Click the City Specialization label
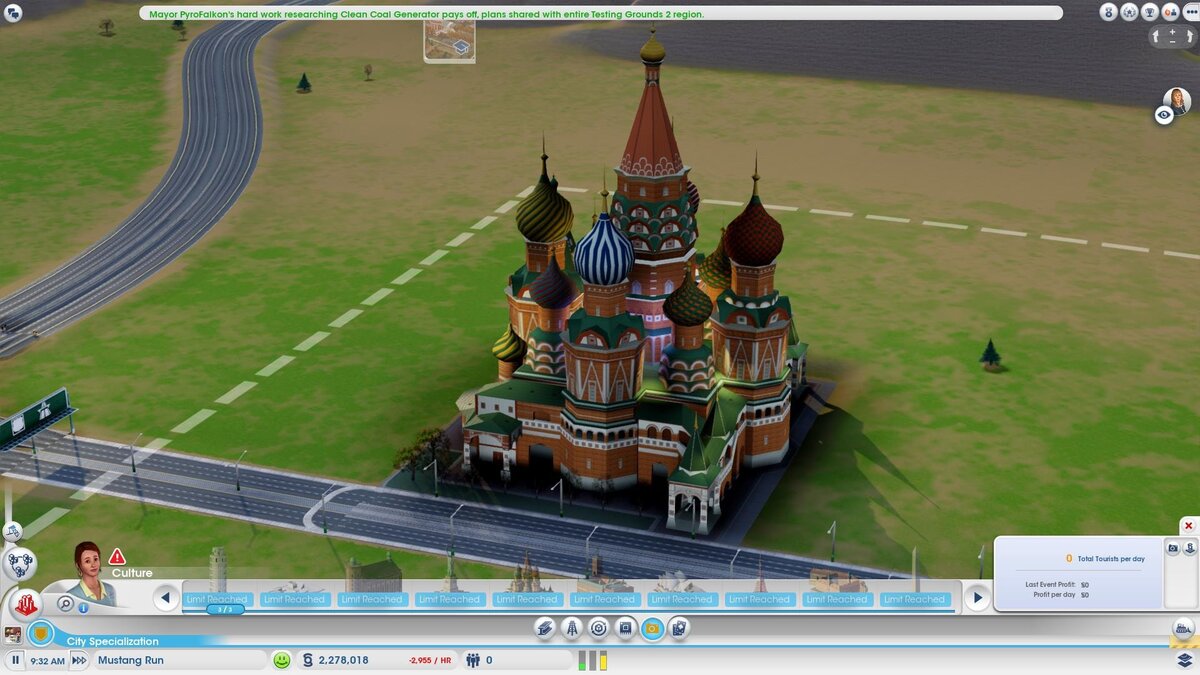 pyautogui.click(x=113, y=641)
